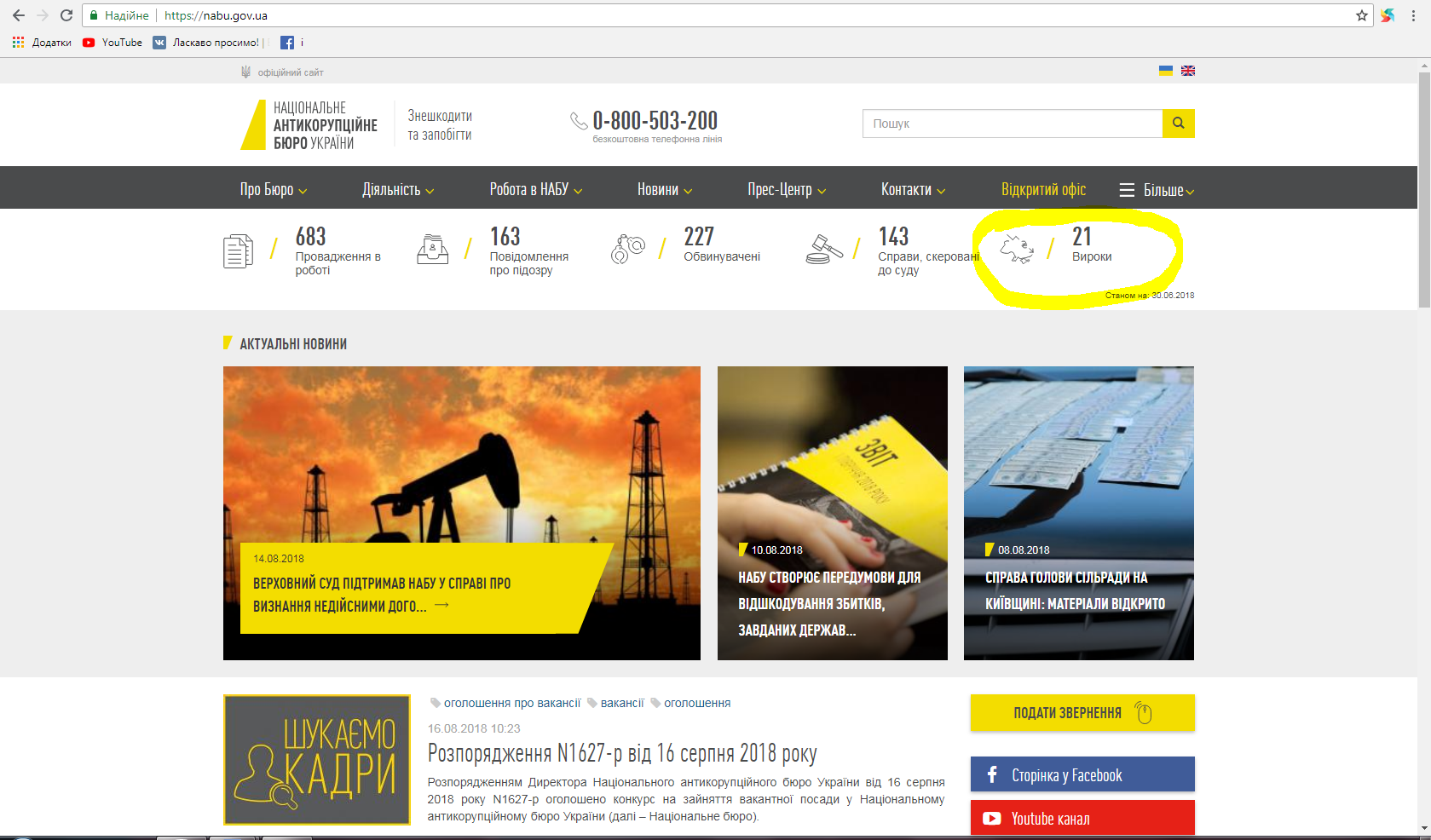Open the YouTube bookmark in bookmarks bar
The height and width of the screenshot is (840, 1431).
coord(113,43)
